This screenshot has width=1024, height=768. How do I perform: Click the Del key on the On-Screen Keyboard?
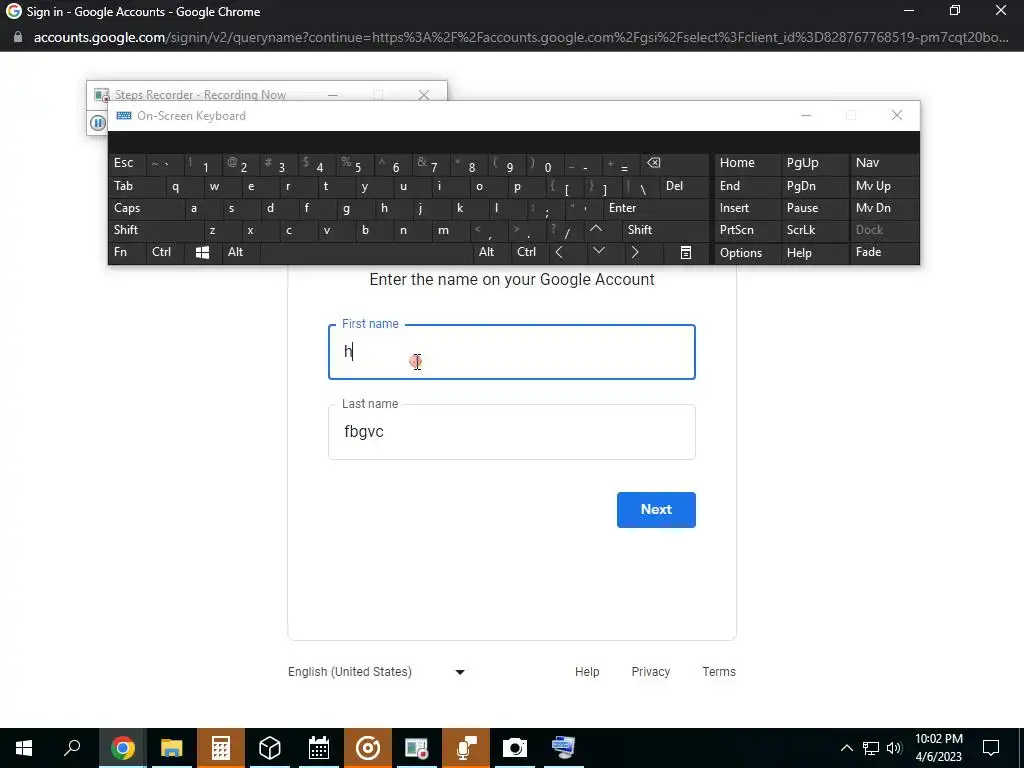[684, 187]
